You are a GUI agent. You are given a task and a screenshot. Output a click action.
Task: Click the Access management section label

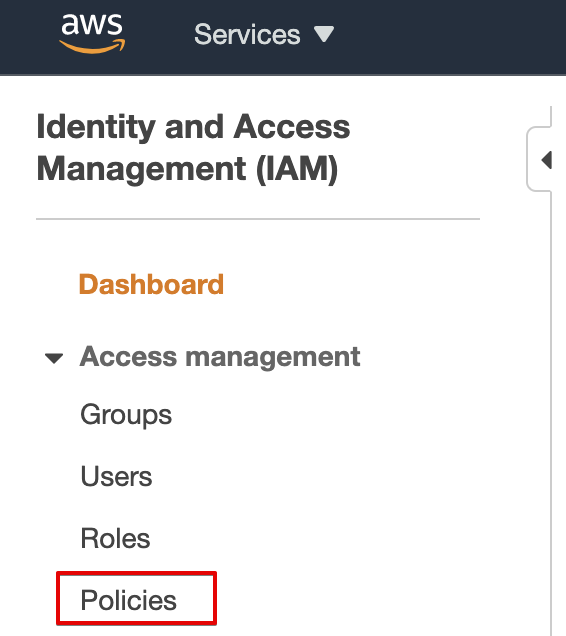(220, 357)
